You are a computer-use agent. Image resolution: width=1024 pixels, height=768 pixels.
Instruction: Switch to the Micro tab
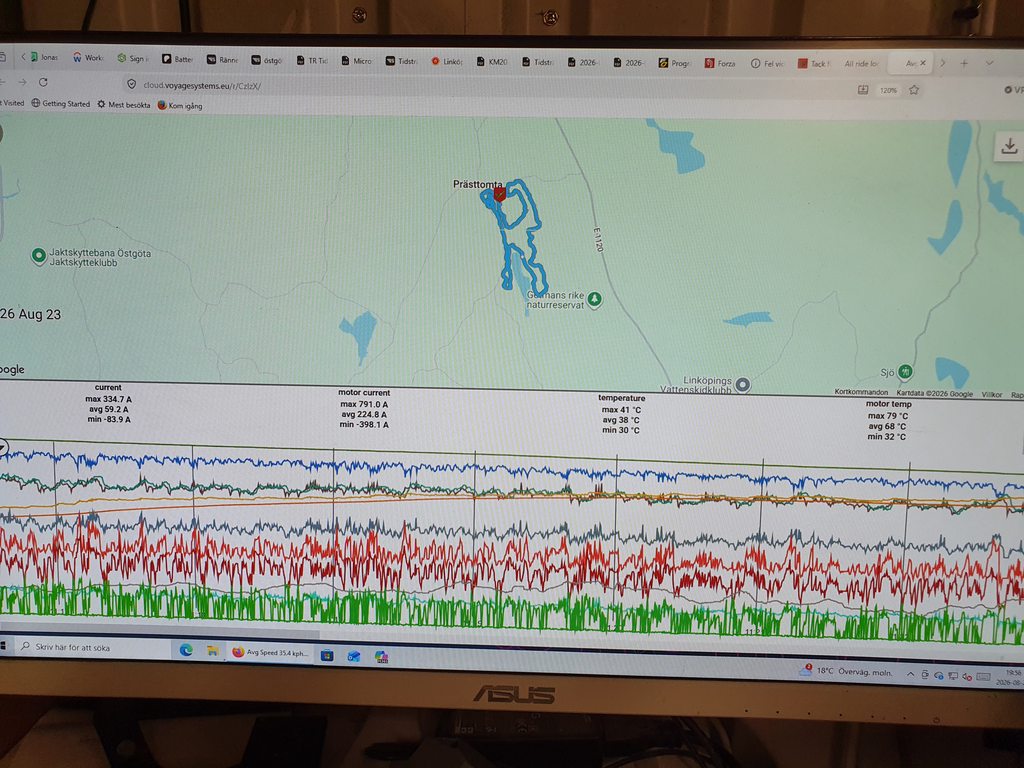pos(357,61)
